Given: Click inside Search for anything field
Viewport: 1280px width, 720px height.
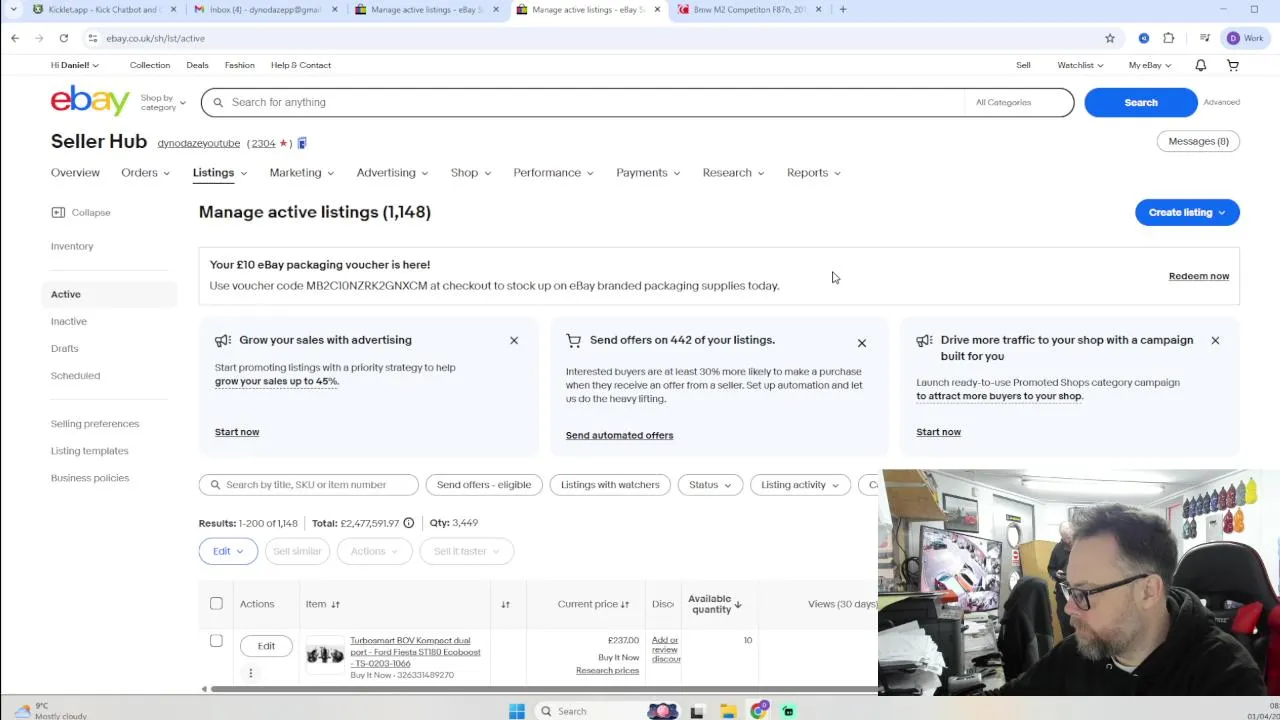Looking at the screenshot, I should tap(583, 102).
